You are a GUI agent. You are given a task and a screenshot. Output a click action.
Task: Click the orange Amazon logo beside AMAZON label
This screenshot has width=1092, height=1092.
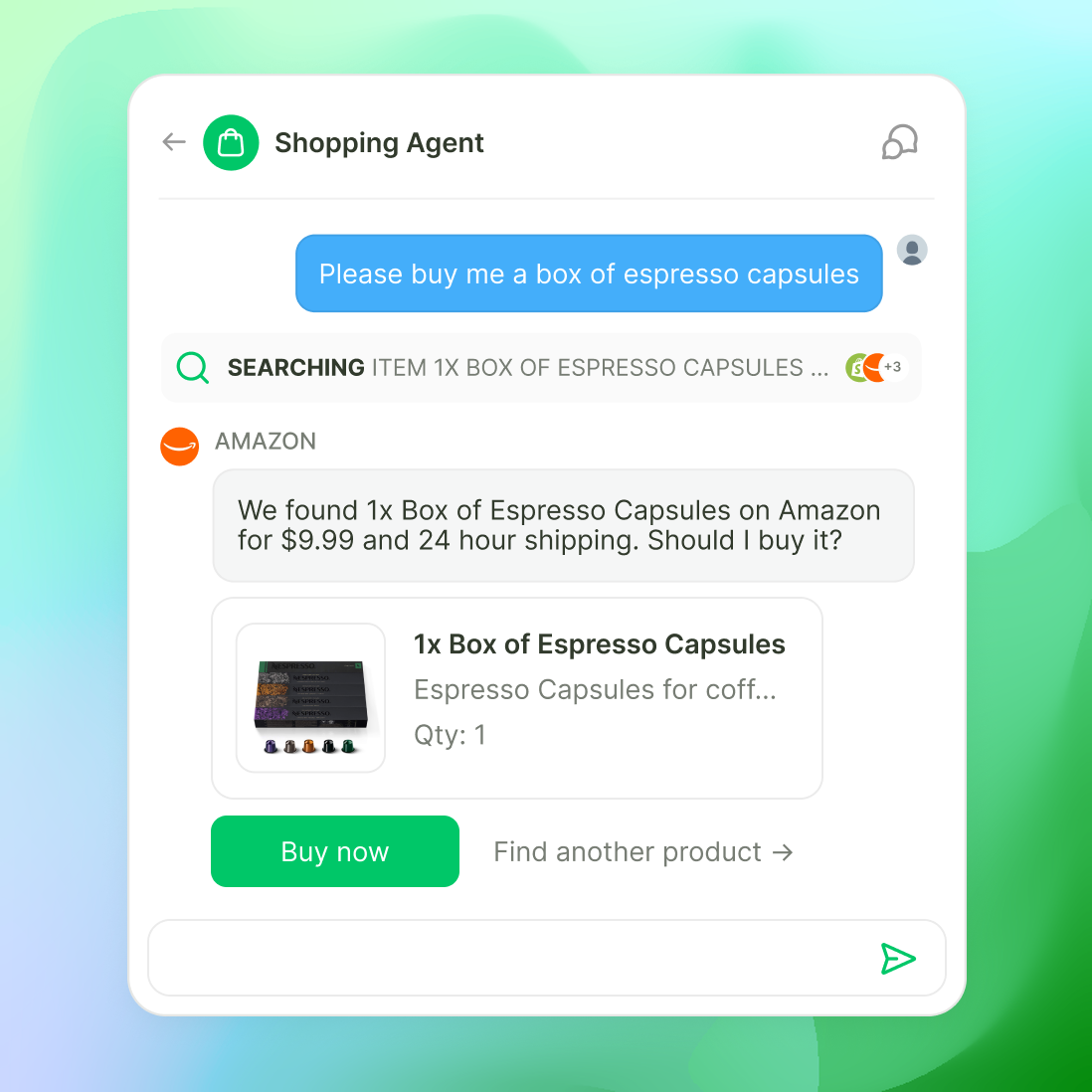point(180,447)
